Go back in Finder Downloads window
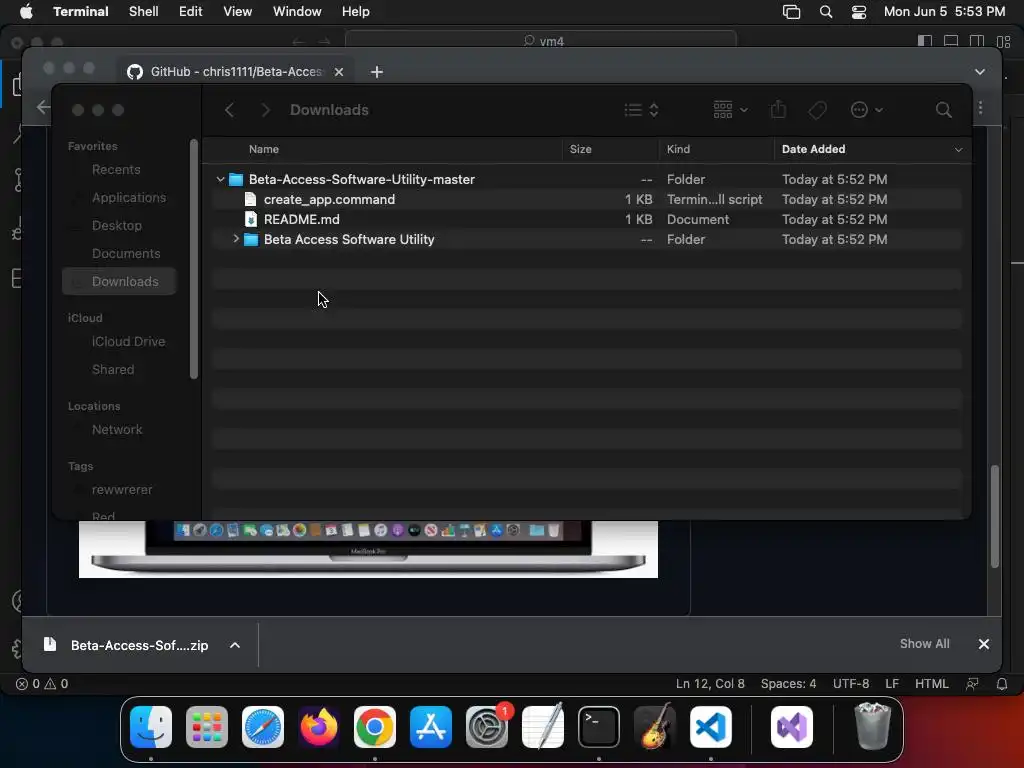The image size is (1024, 768). [229, 110]
